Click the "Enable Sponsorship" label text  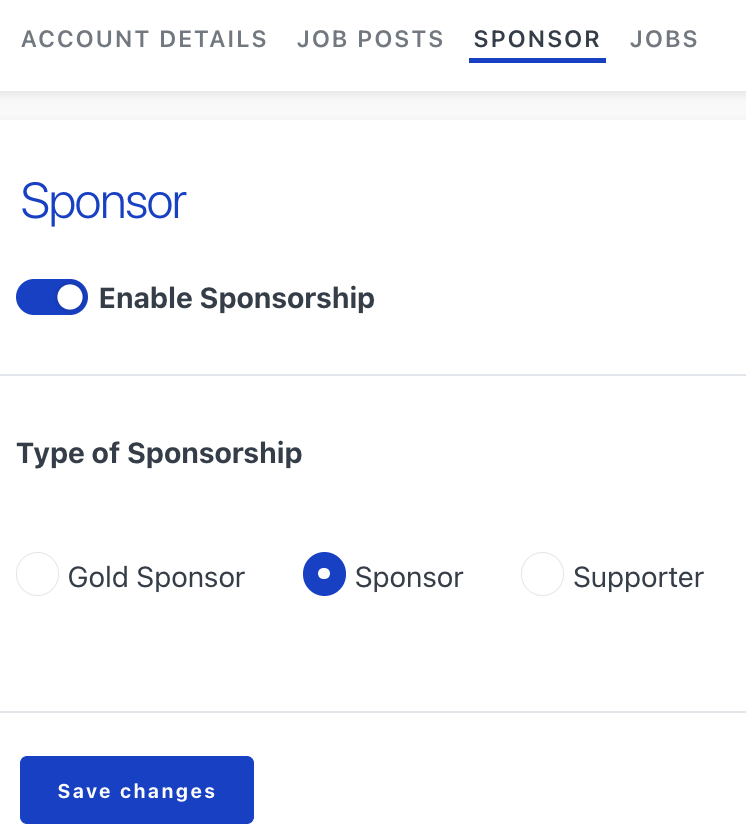237,298
